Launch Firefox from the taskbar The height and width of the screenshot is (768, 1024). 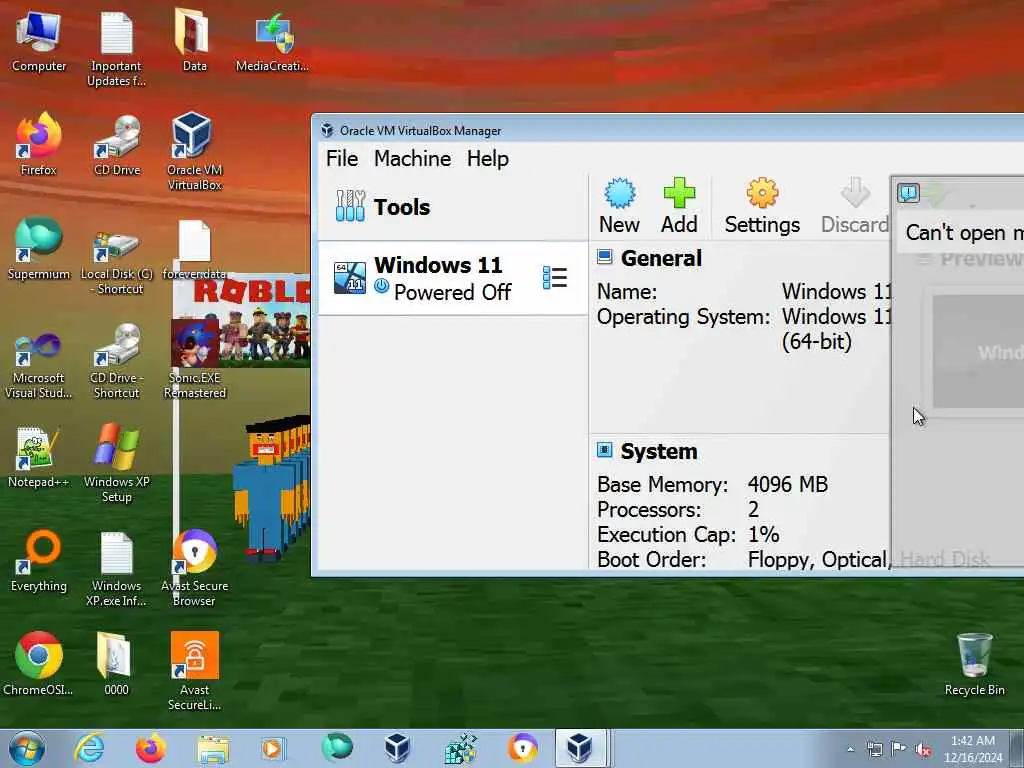point(150,748)
